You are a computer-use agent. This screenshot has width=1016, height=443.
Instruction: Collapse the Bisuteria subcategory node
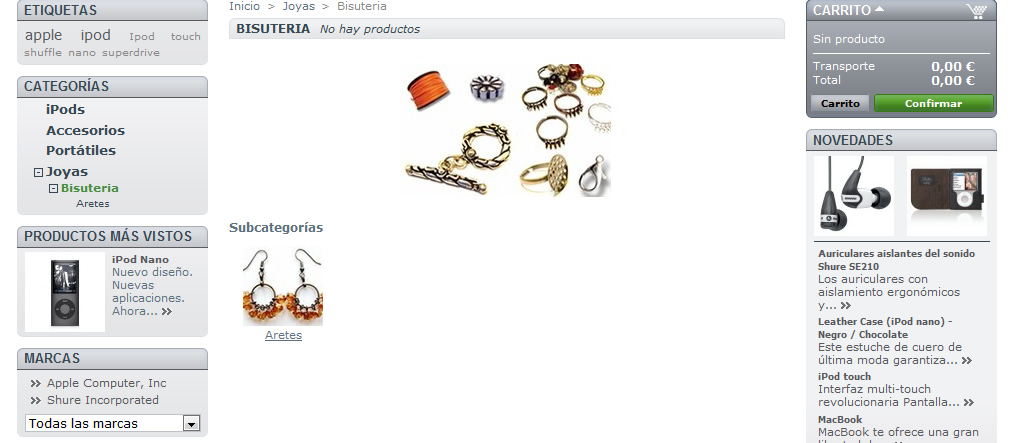[54, 188]
